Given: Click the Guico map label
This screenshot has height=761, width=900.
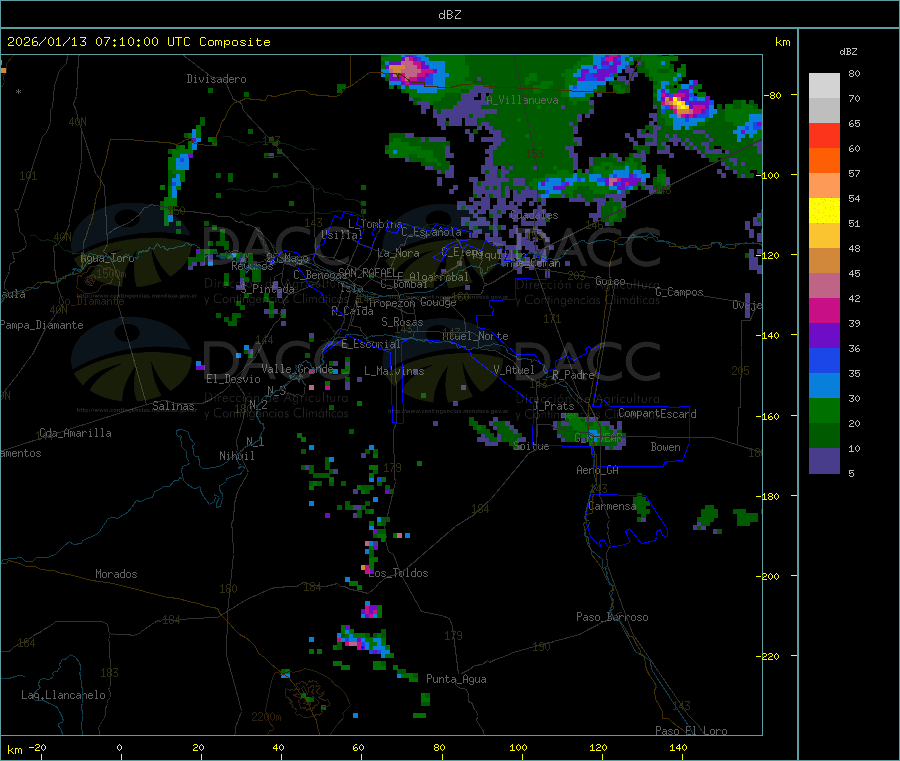Looking at the screenshot, I should point(610,281).
